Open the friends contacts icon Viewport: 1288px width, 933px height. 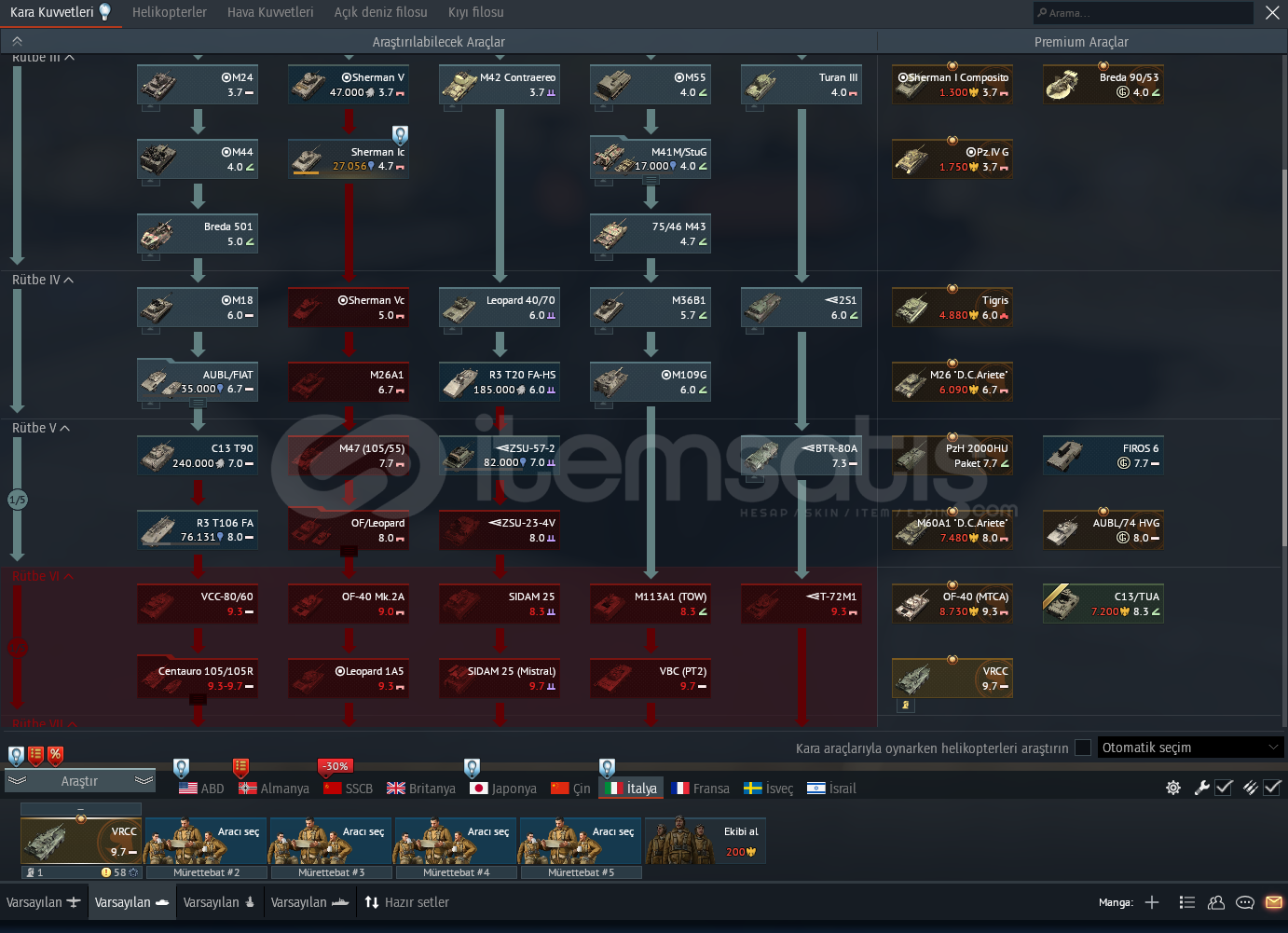pos(1216,902)
